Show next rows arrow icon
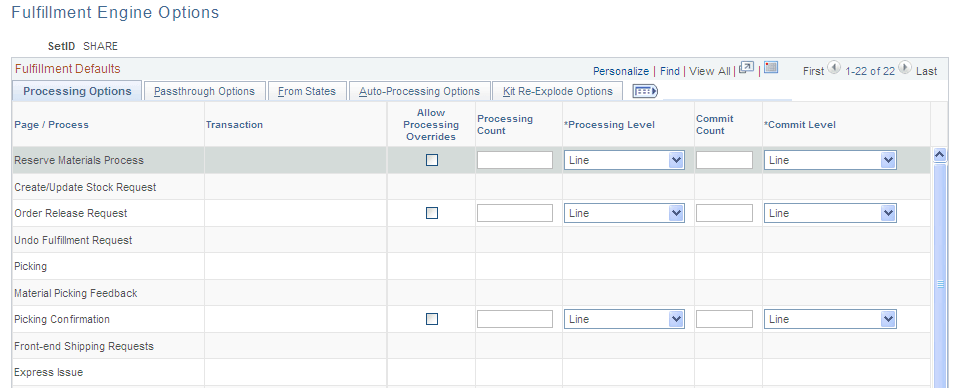The height and width of the screenshot is (388, 958). point(905,68)
